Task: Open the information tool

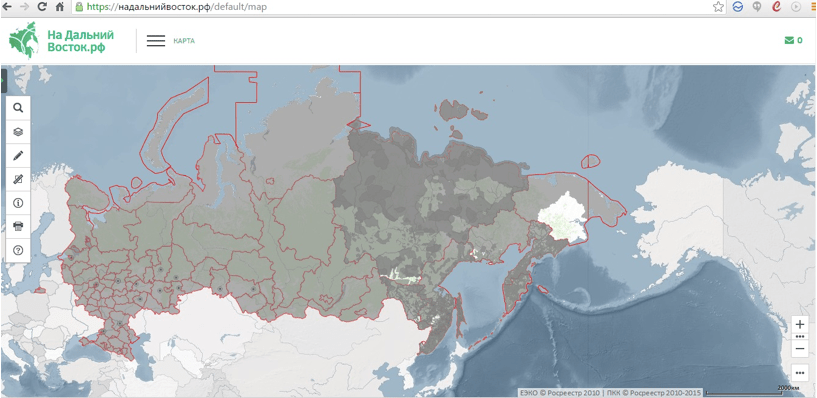Action: coord(18,203)
